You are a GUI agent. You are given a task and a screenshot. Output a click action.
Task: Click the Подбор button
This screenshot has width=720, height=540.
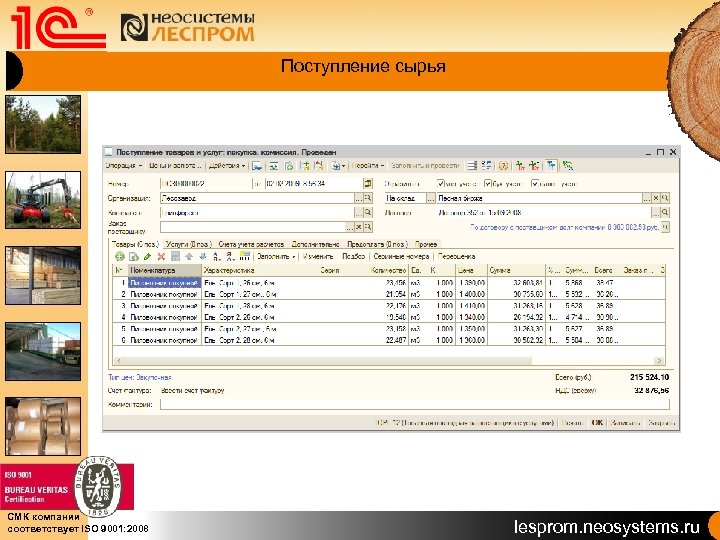[x=354, y=257]
